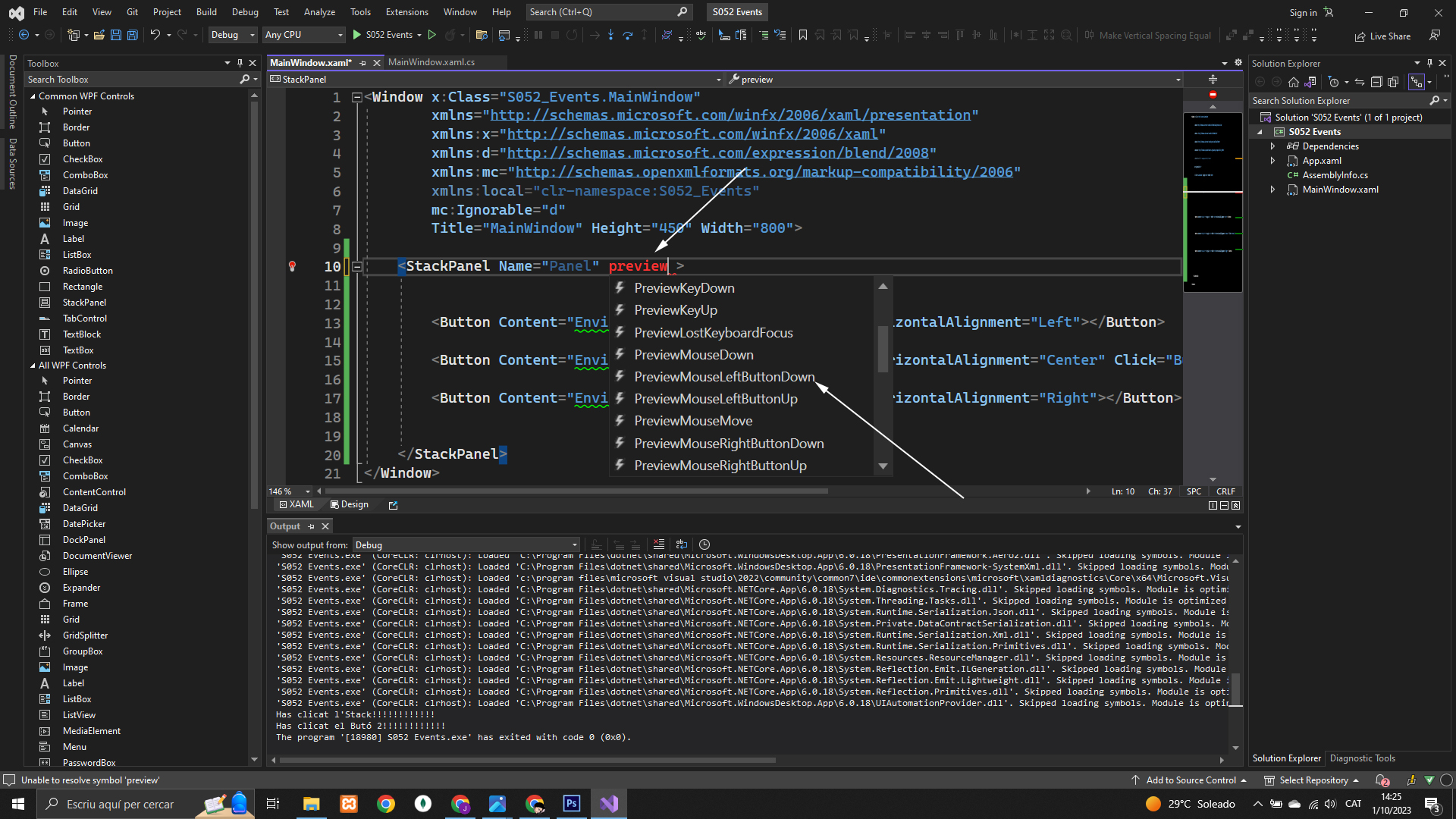Open the Any CPU platform dropdown
1456x819 pixels.
point(303,35)
